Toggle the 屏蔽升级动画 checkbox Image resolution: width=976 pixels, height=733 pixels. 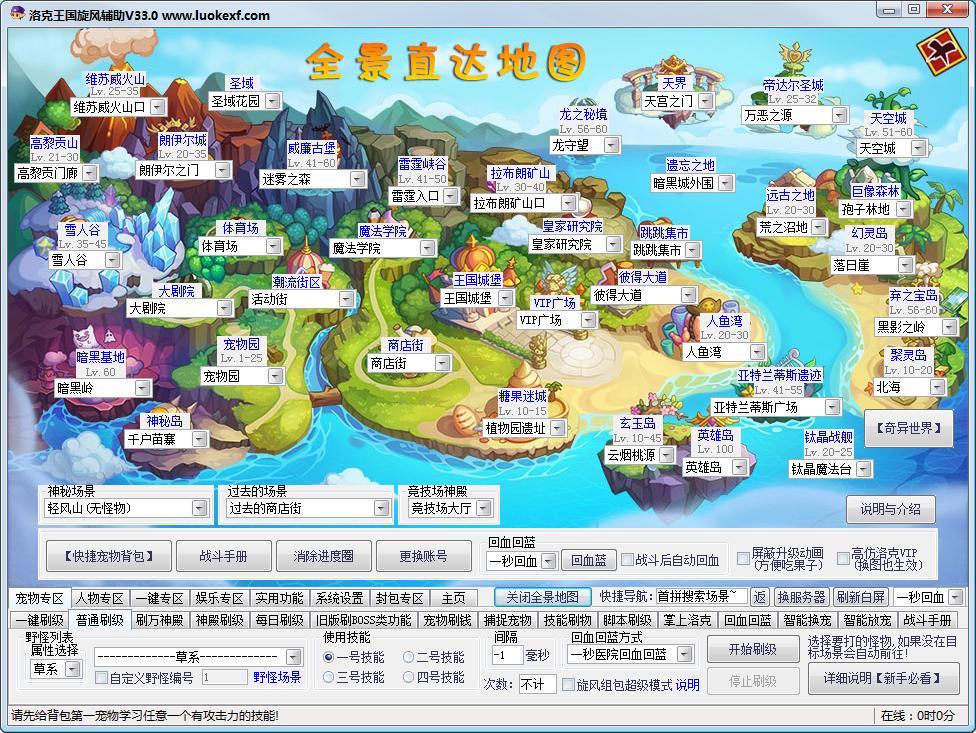pos(743,558)
